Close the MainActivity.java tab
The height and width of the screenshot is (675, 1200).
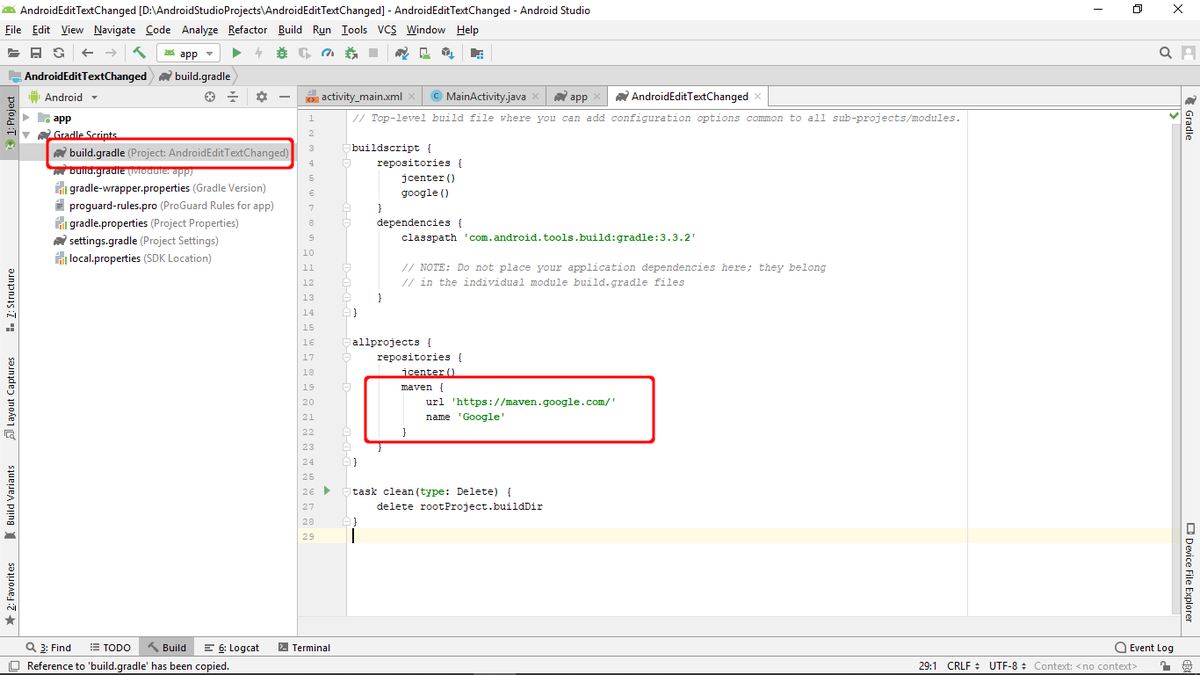[x=535, y=96]
